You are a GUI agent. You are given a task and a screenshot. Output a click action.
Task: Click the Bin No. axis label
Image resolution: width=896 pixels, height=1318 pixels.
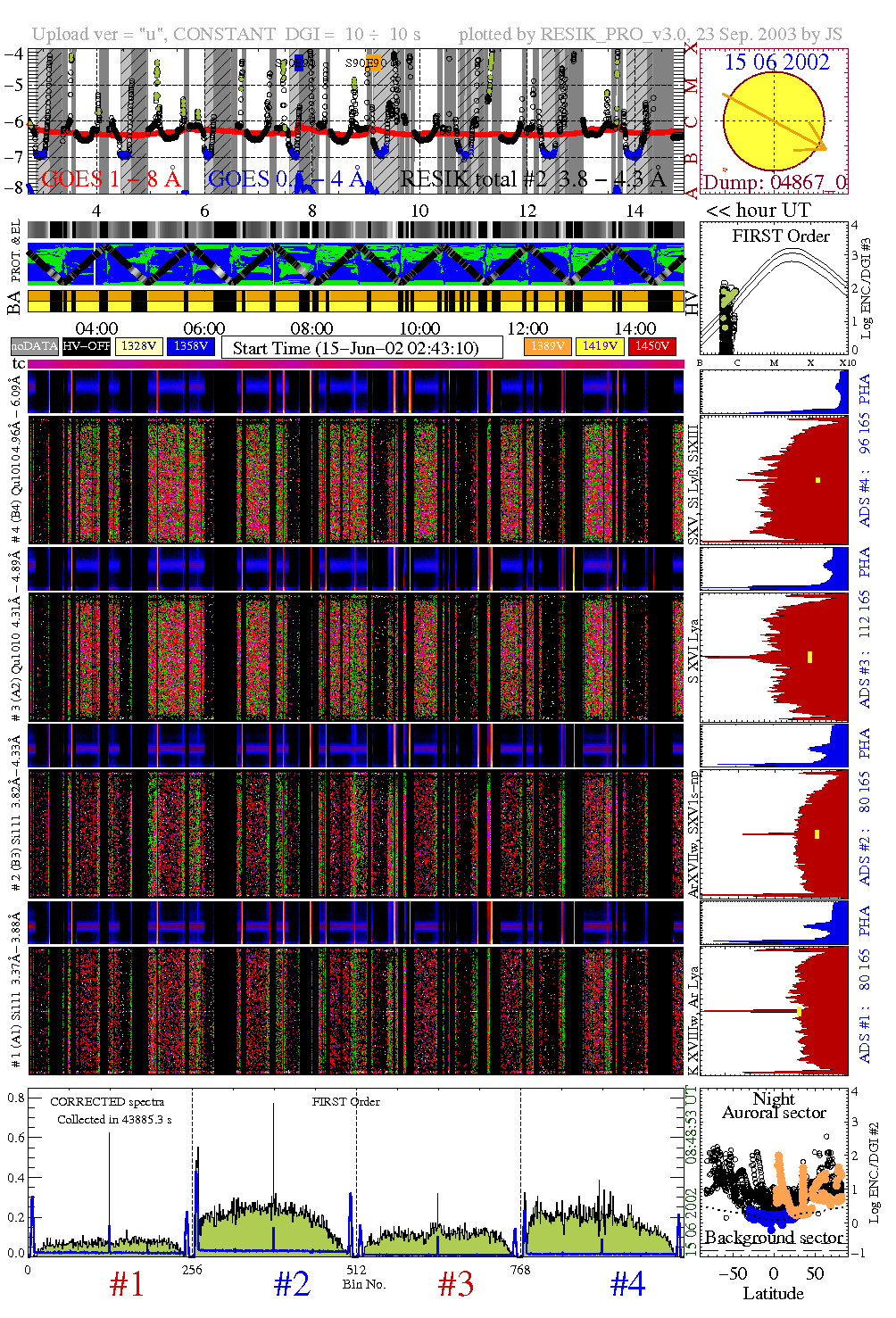click(364, 1284)
